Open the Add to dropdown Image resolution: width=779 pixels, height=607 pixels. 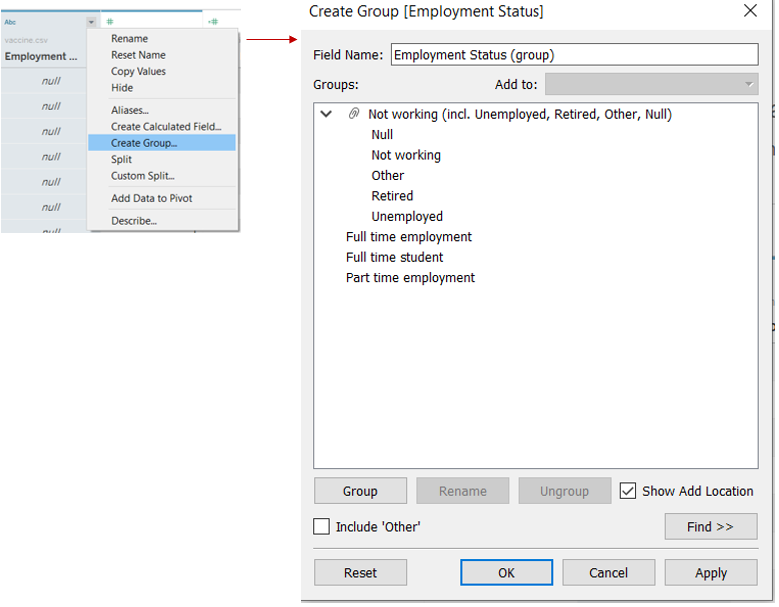point(651,85)
